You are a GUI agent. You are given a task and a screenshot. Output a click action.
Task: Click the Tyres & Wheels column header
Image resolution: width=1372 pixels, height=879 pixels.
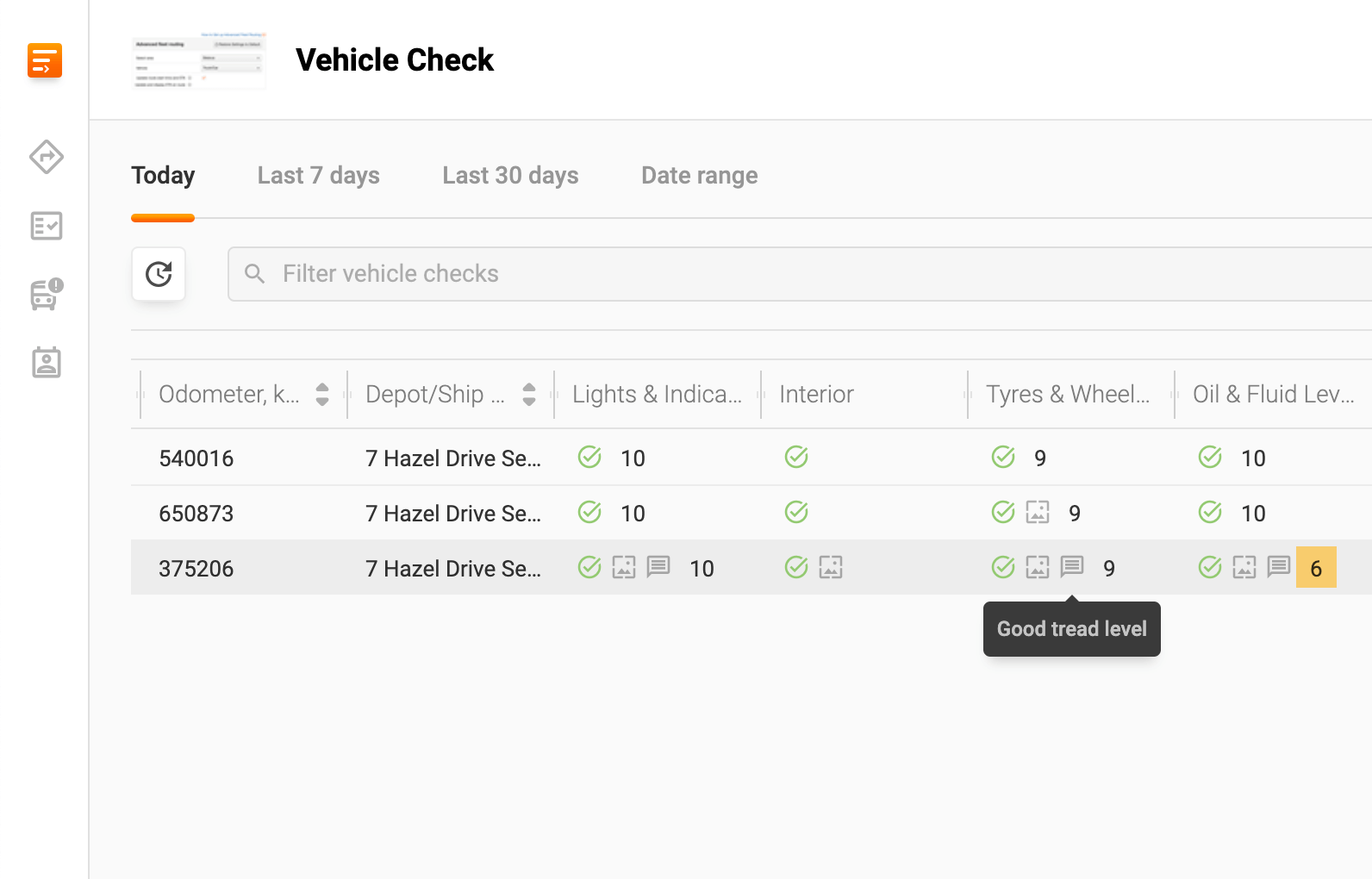click(x=1068, y=395)
